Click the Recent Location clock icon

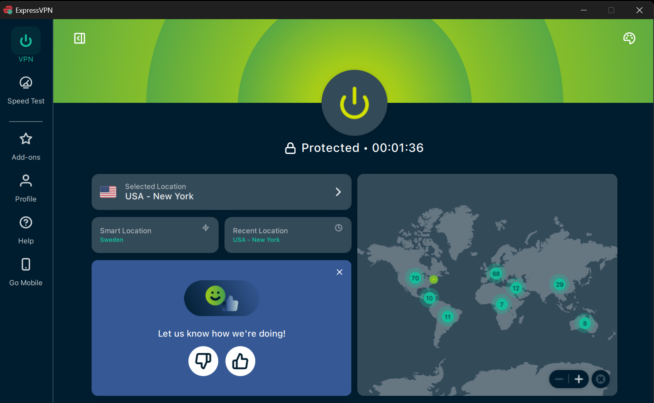point(338,228)
